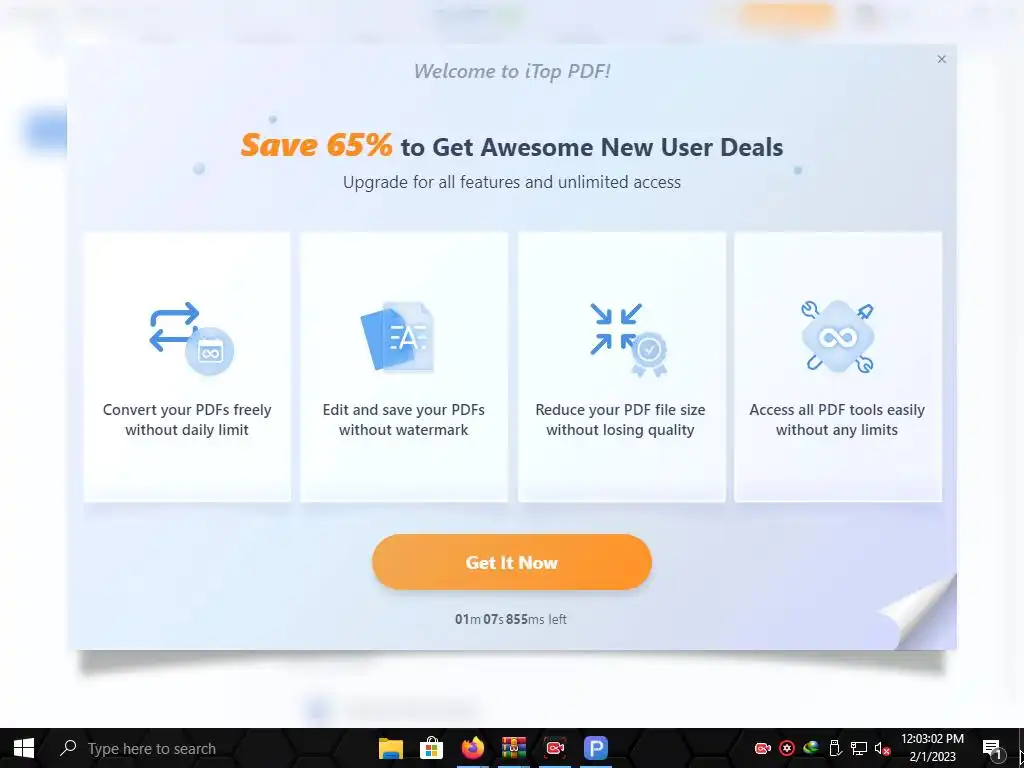Viewport: 1024px width, 768px height.
Task: Click the muted volume tray icon
Action: tap(882, 748)
